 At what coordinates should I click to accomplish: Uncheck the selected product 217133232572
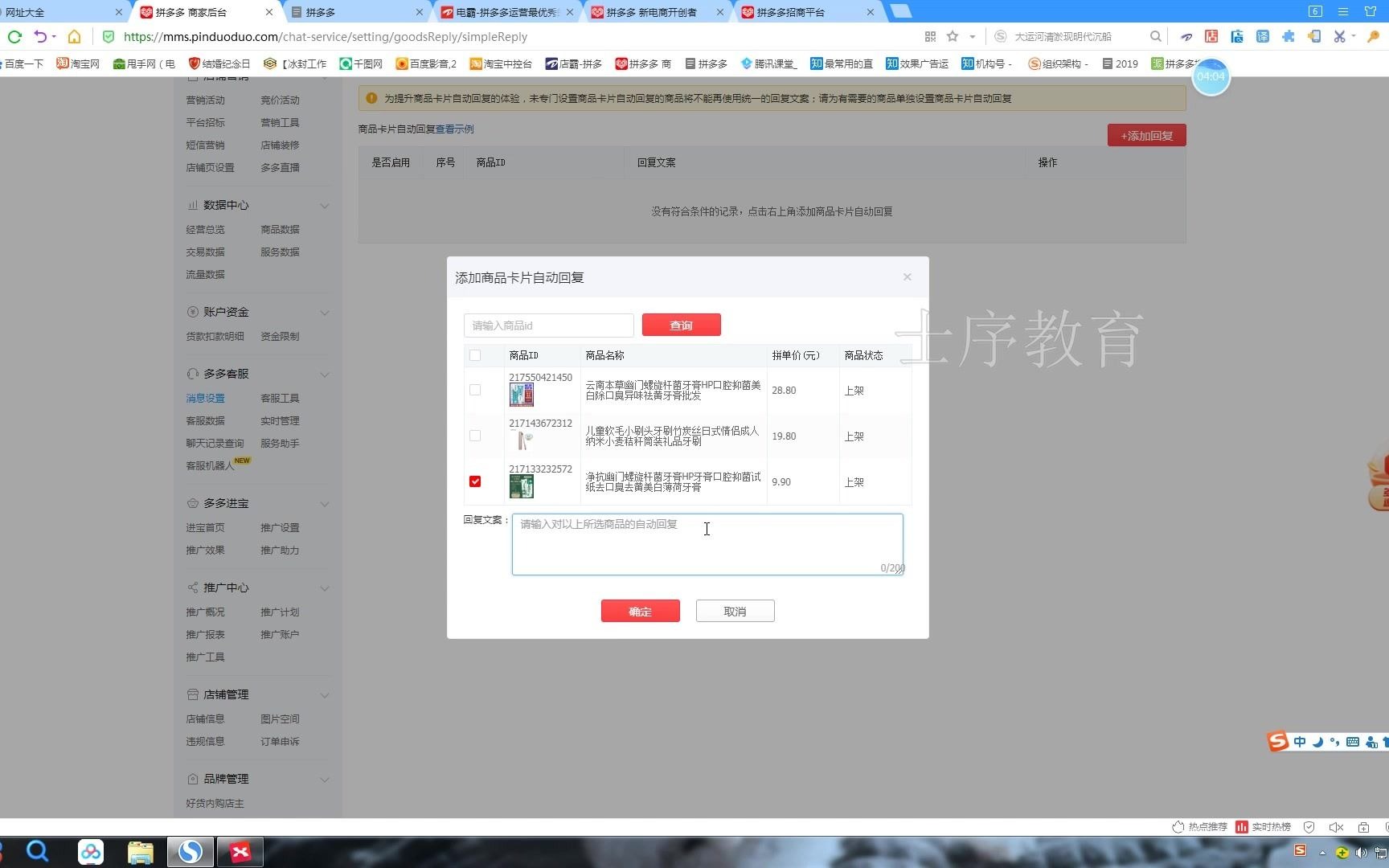coord(475,481)
